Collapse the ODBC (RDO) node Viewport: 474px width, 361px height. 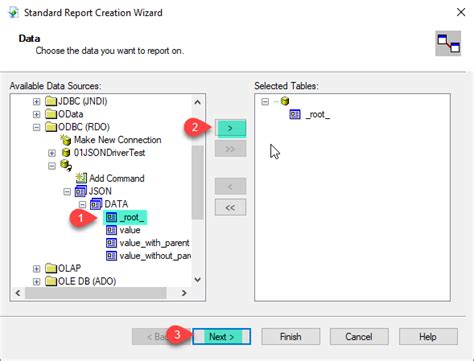click(x=36, y=127)
